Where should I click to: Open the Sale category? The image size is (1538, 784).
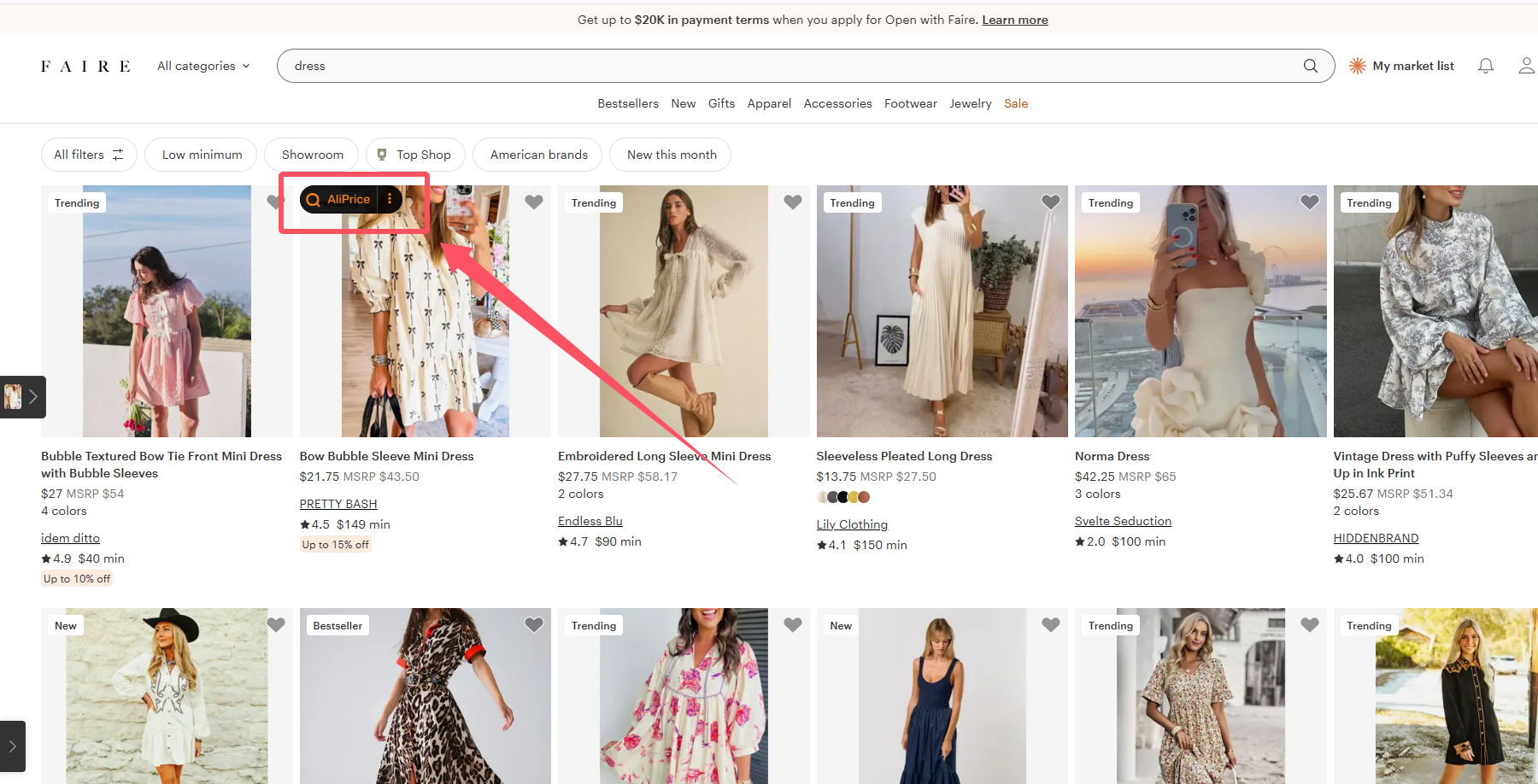click(x=1016, y=103)
